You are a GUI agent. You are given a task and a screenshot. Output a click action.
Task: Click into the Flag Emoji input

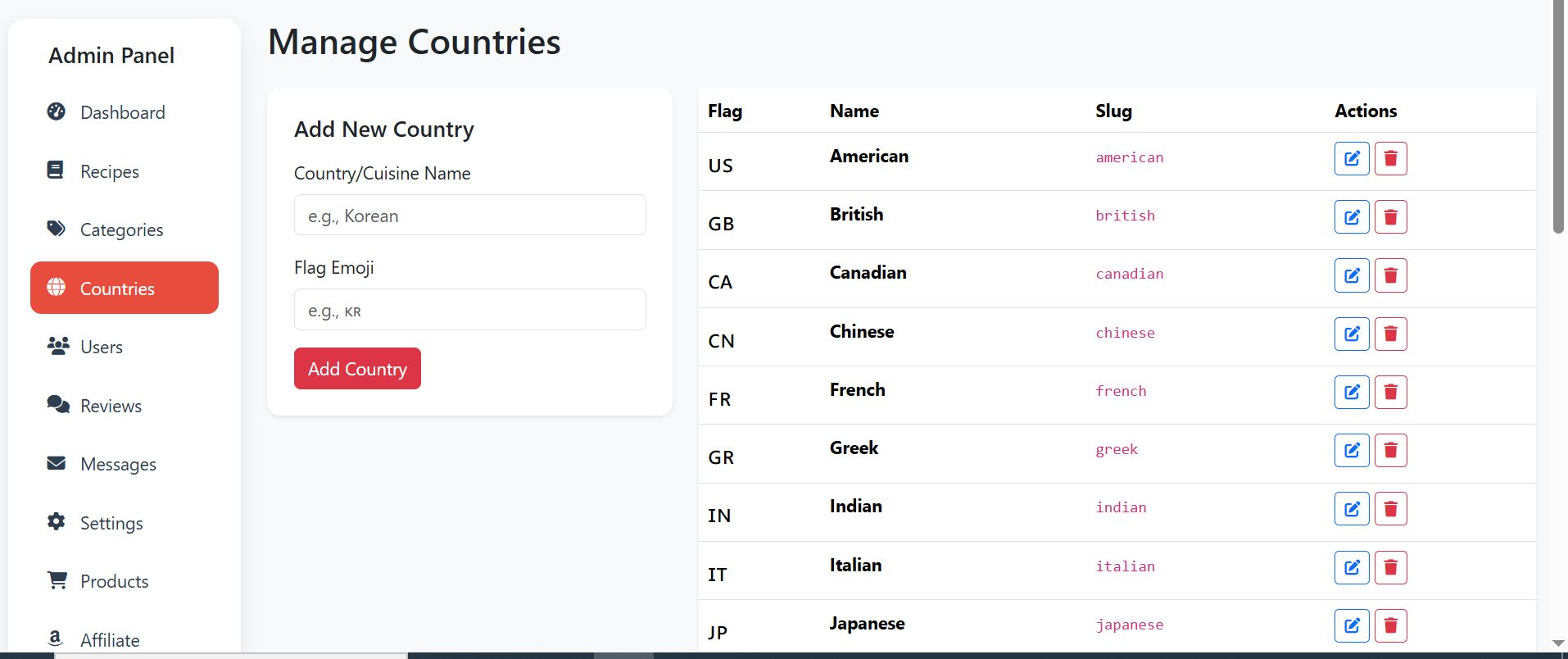tap(469, 310)
